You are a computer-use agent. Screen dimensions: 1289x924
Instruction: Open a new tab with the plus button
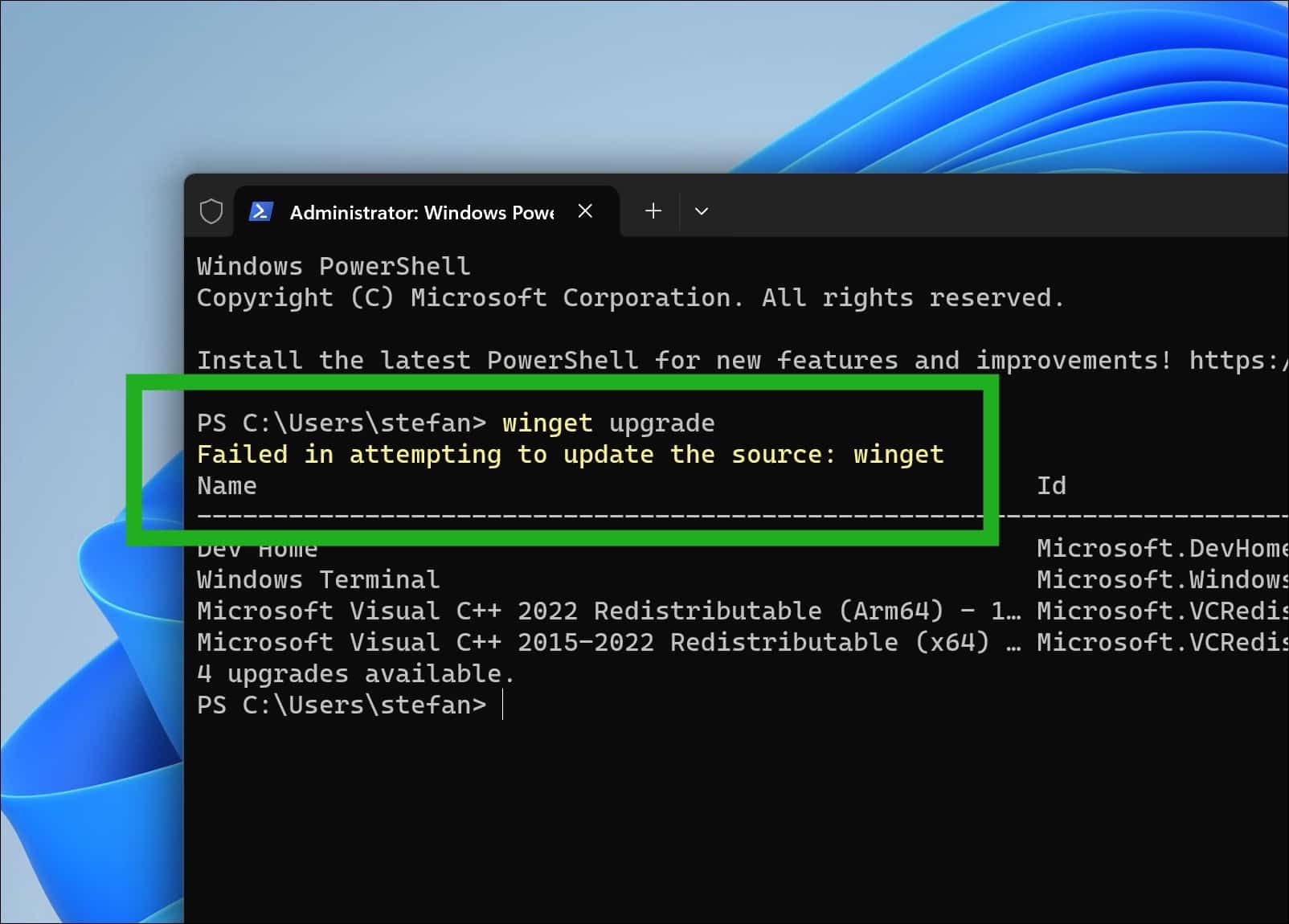(653, 211)
